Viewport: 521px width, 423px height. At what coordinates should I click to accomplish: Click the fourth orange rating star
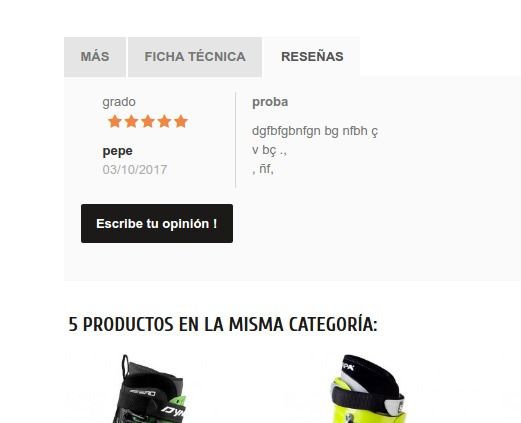(x=164, y=121)
